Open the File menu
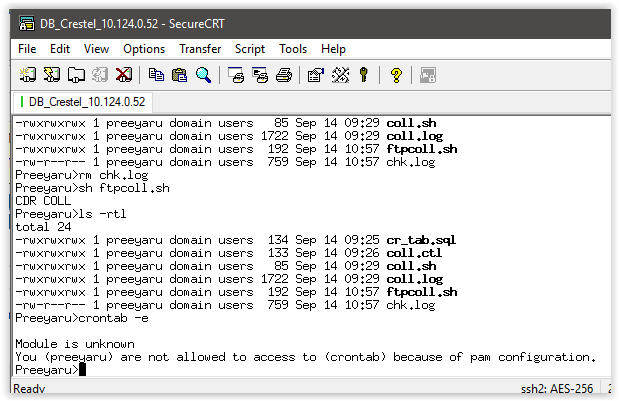 tap(27, 48)
